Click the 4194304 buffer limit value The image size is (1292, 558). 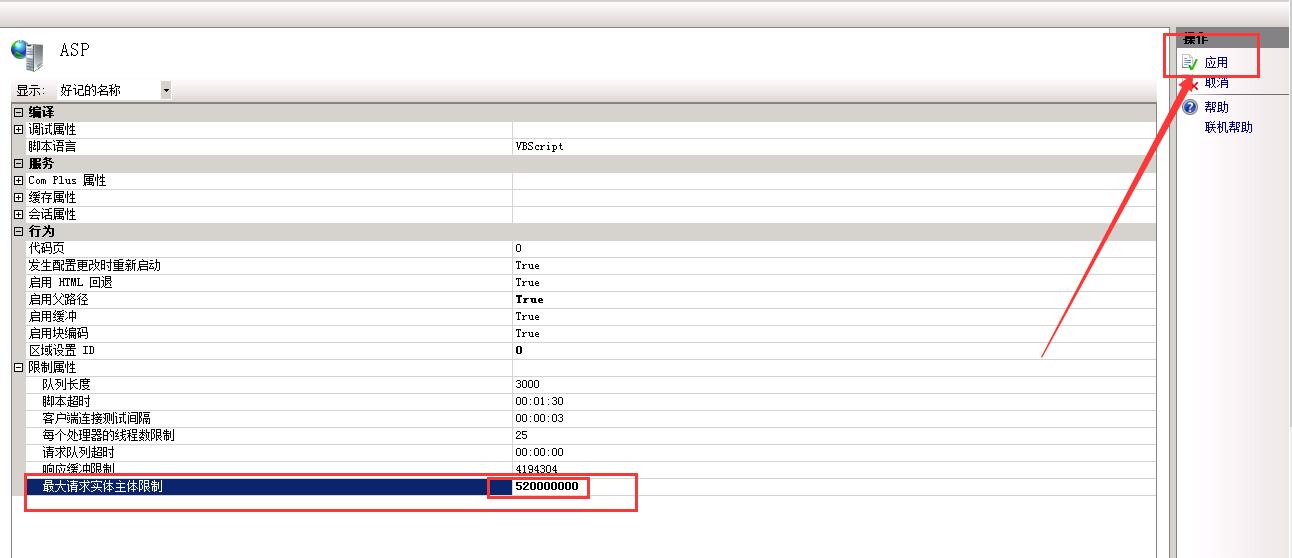(x=536, y=469)
